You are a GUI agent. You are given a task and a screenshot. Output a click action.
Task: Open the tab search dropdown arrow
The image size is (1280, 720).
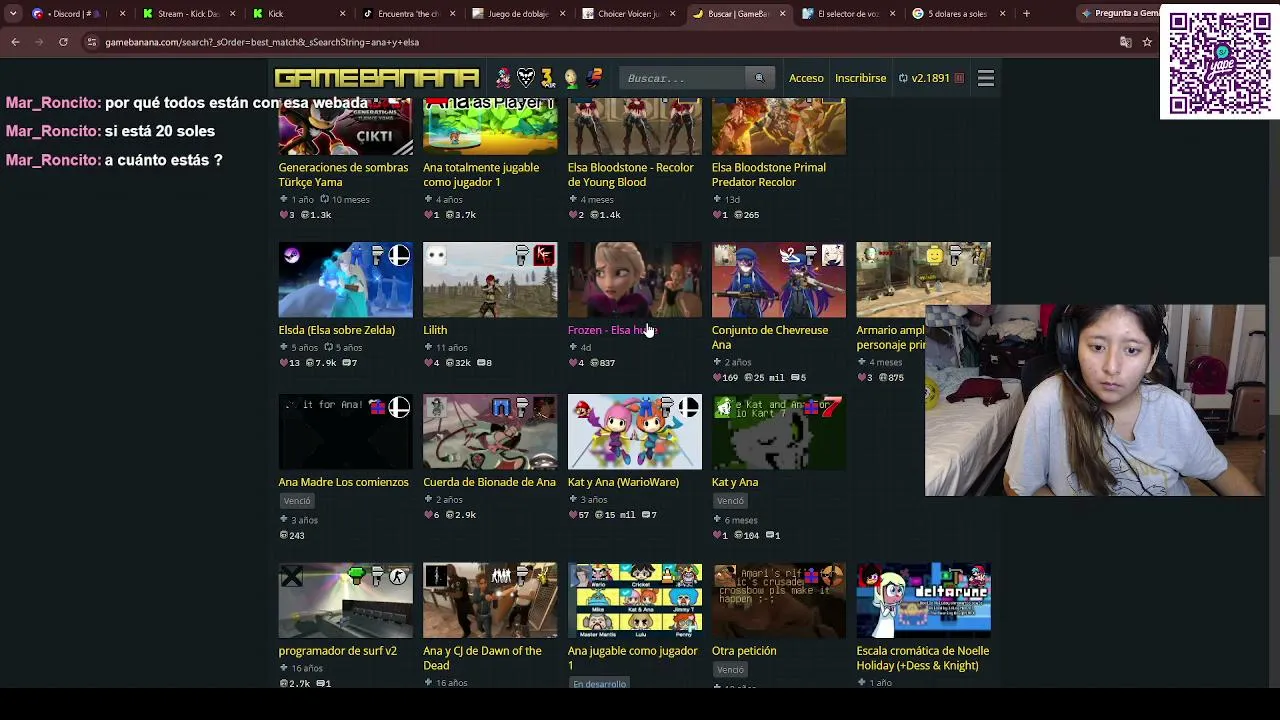tap(13, 14)
